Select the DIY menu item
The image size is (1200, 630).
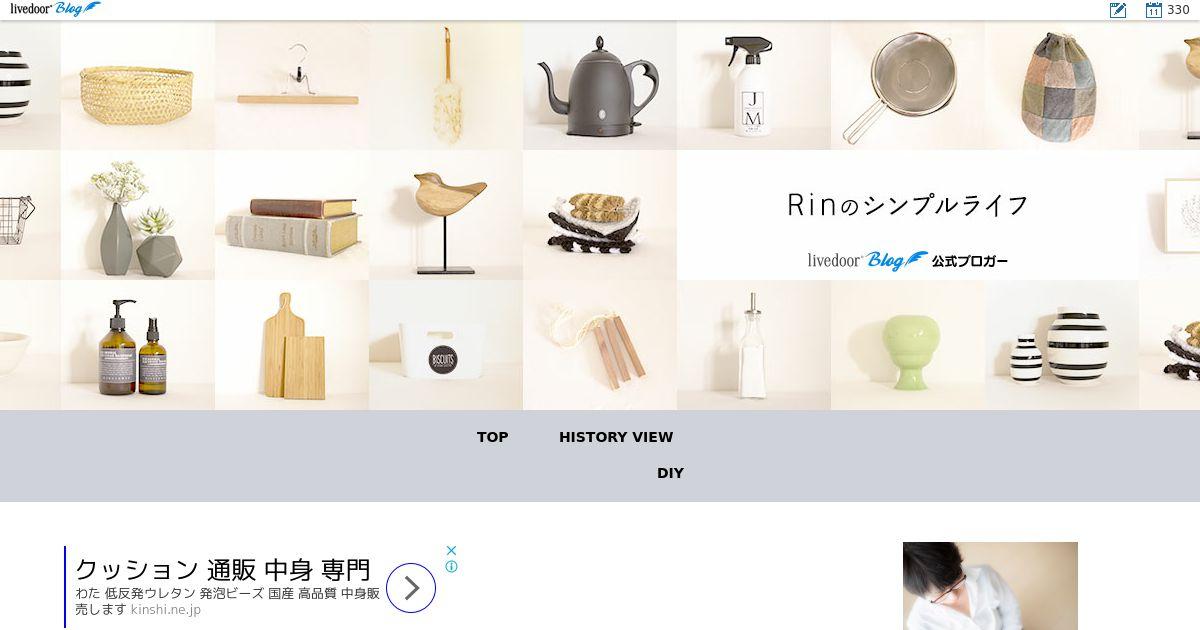click(x=670, y=473)
